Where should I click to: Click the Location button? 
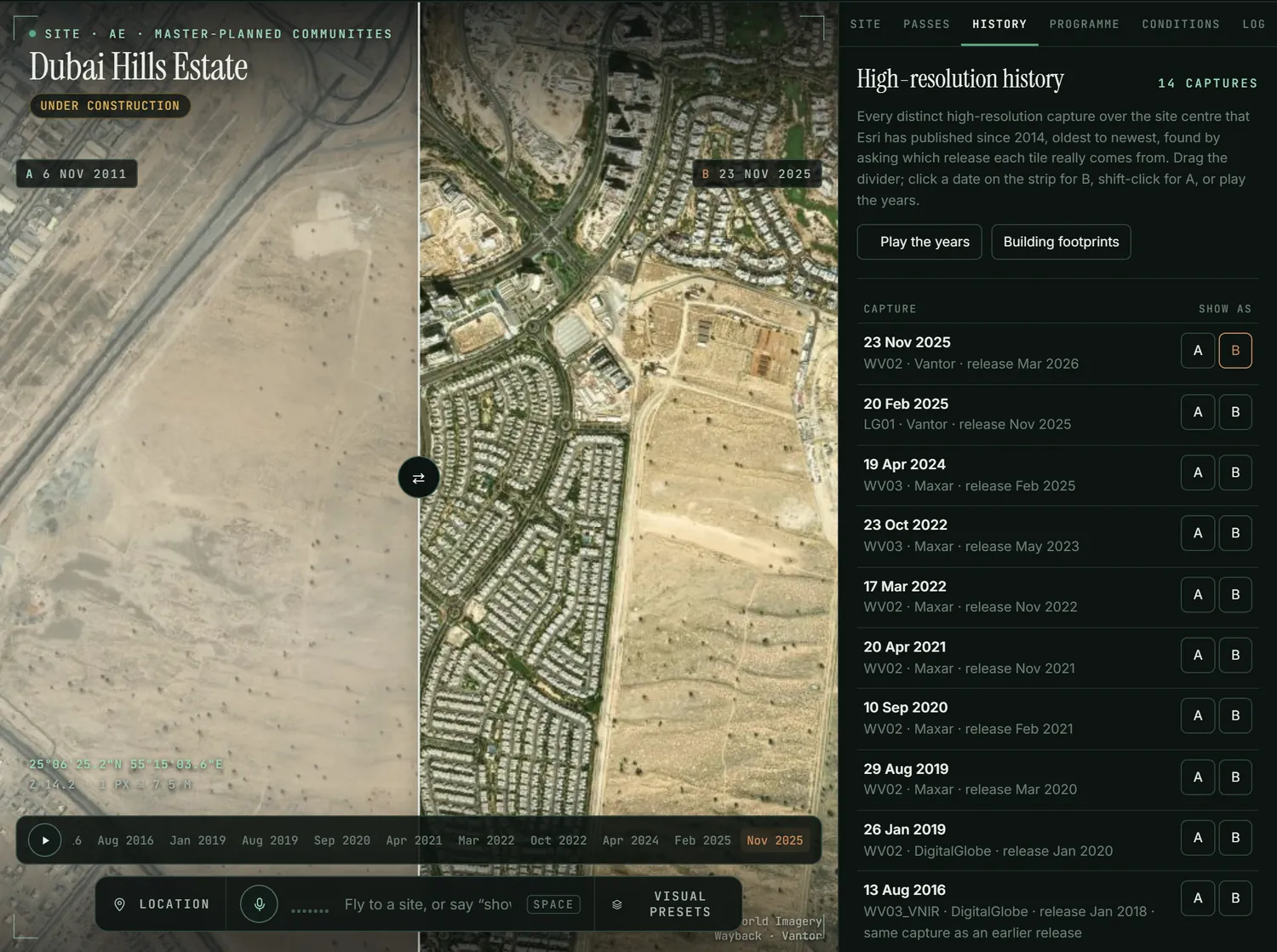click(162, 904)
